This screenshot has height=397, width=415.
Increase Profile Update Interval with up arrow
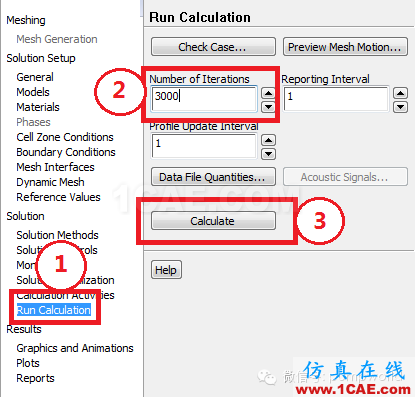[x=268, y=140]
